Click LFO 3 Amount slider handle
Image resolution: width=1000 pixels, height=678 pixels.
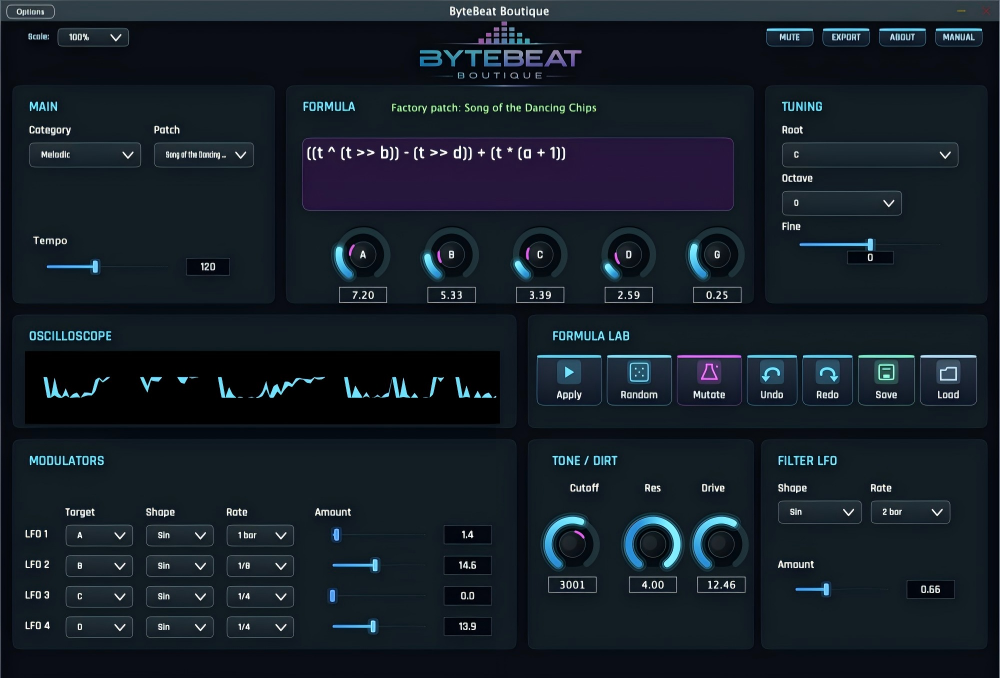point(332,596)
